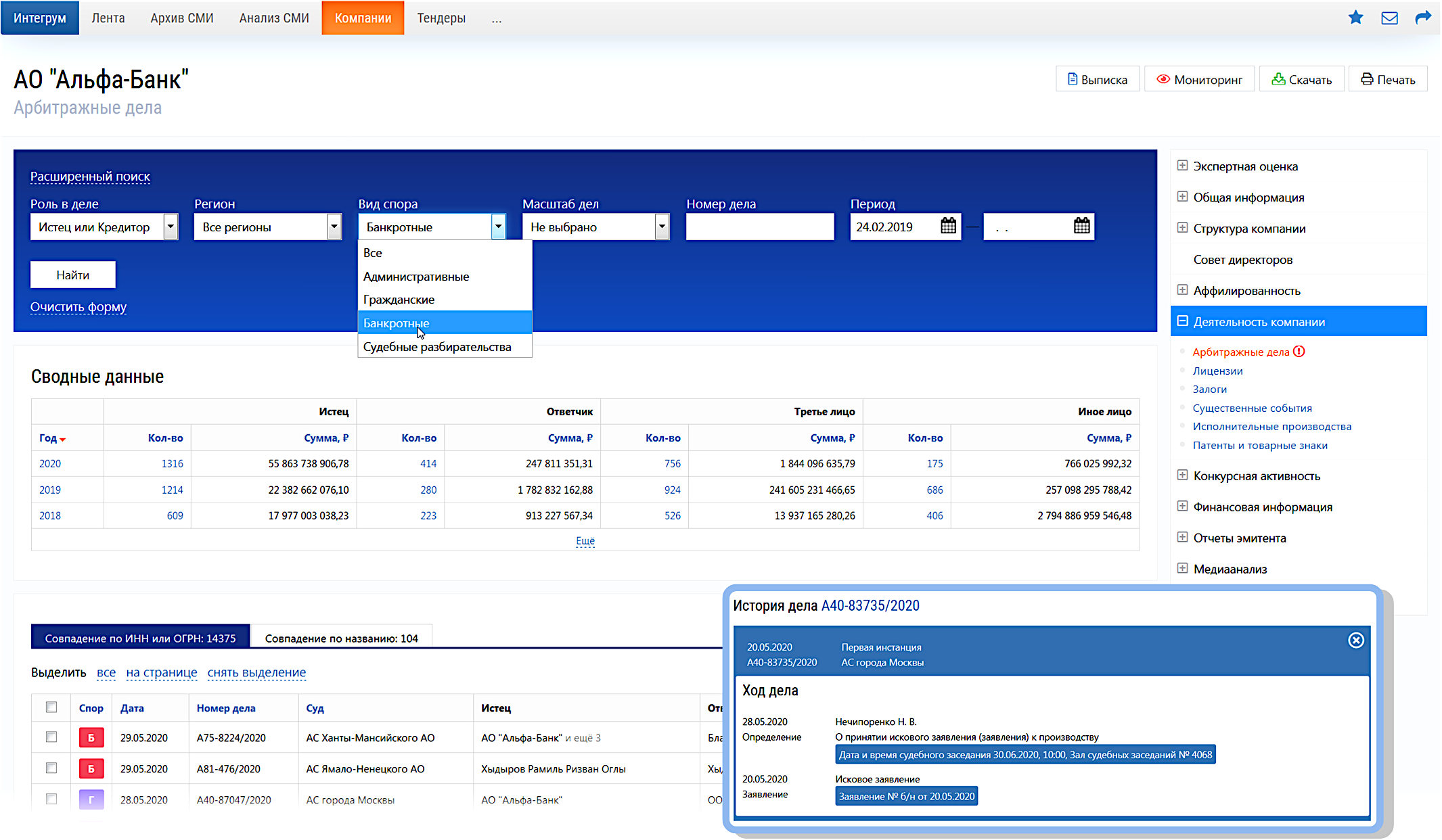Click снять выделение link
The height and width of the screenshot is (840, 1442).
point(256,672)
